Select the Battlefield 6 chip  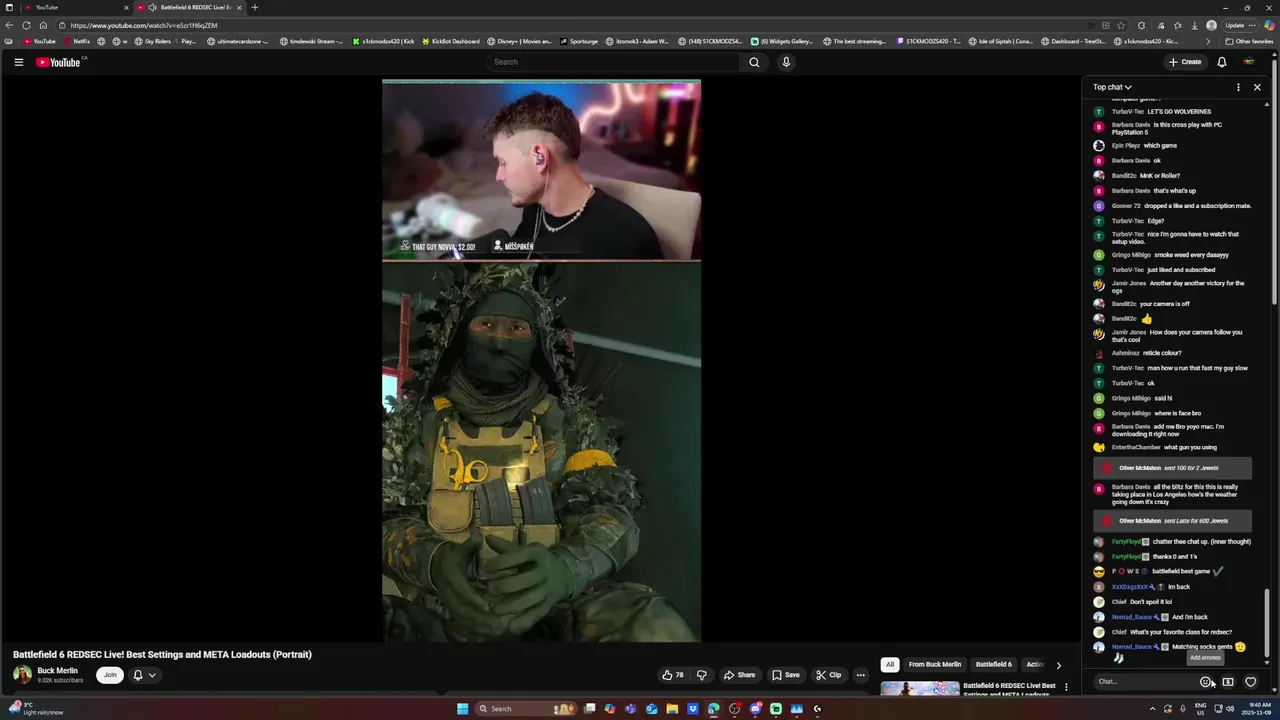(x=993, y=664)
